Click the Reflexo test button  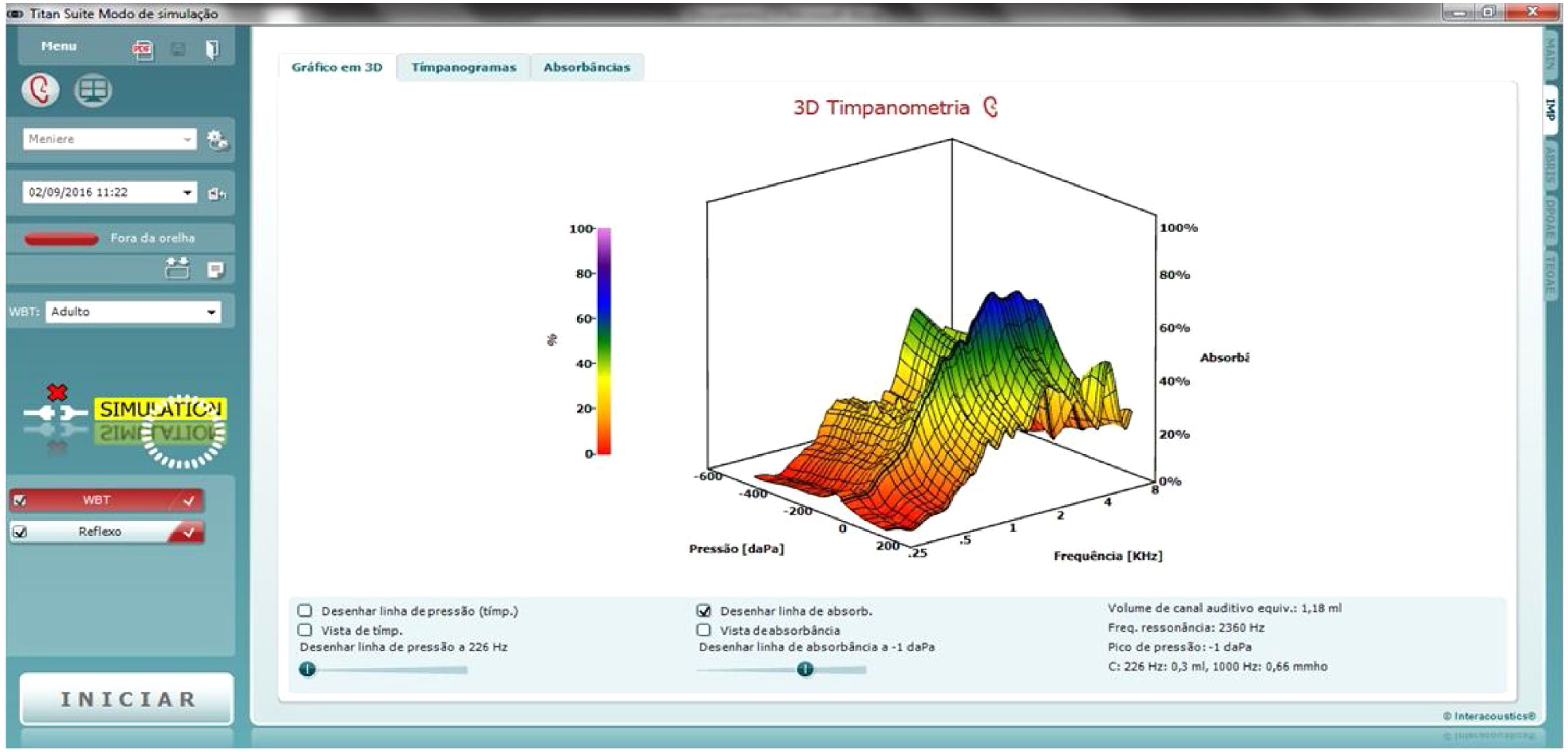click(101, 532)
